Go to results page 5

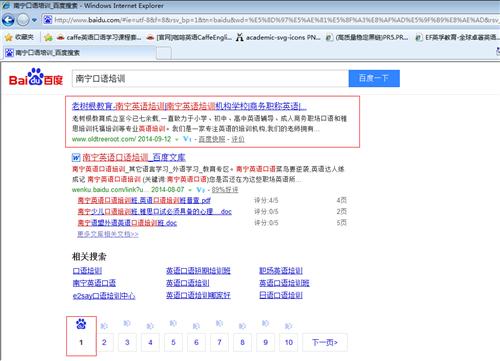[173, 342]
